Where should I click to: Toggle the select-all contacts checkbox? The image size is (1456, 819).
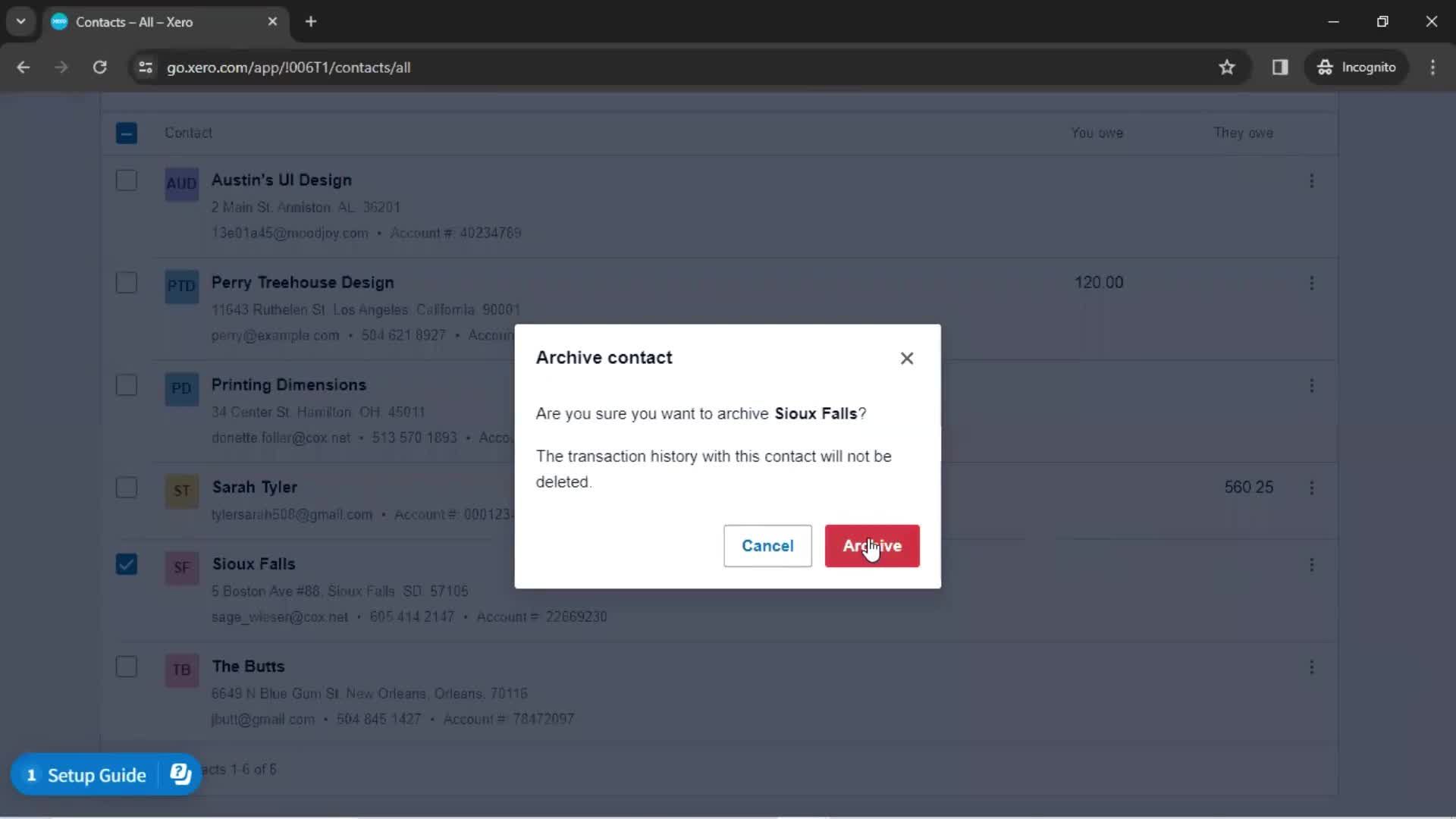click(x=127, y=133)
